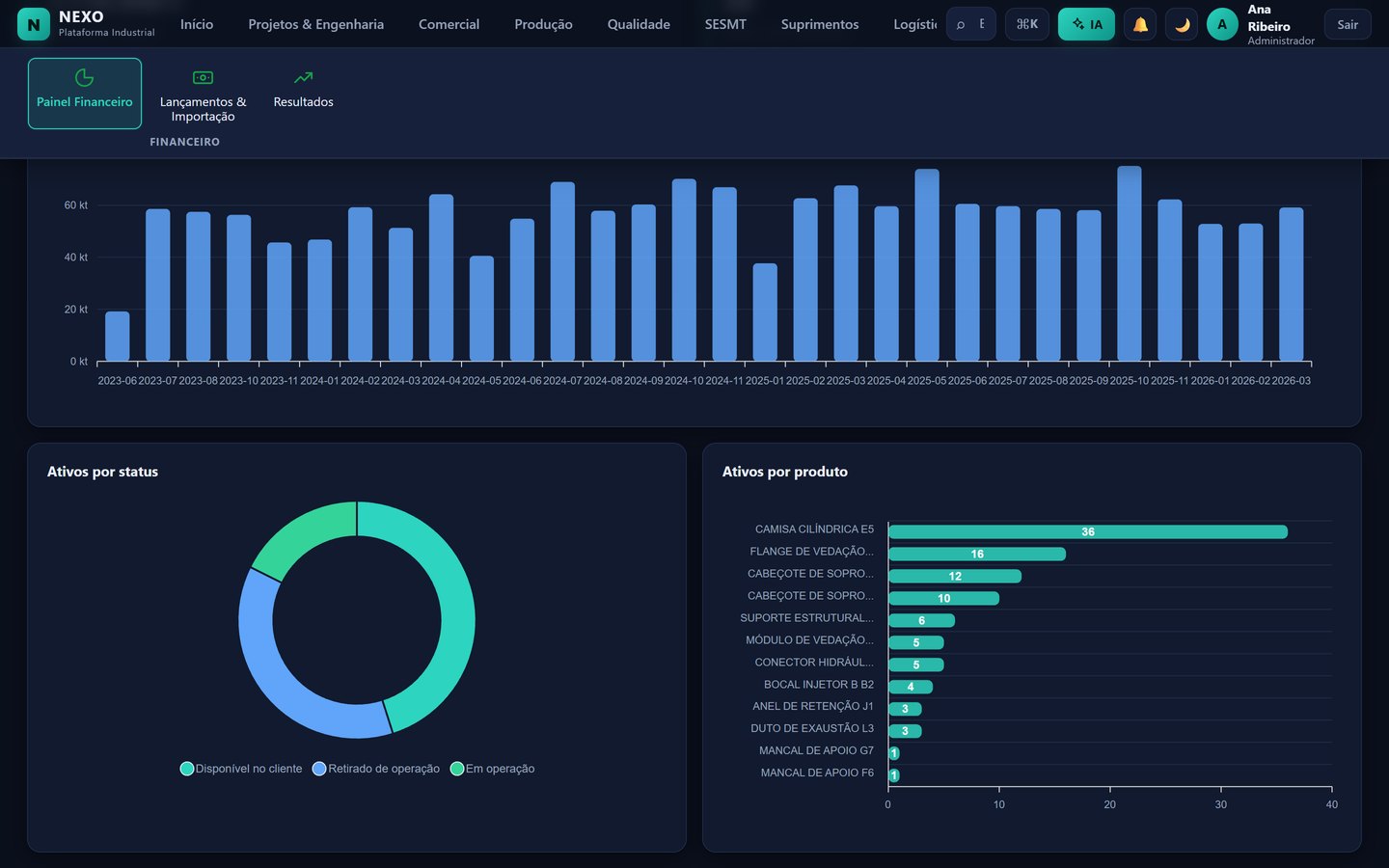Select the bar for month 2025-10
The height and width of the screenshot is (868, 1389).
coord(1130,264)
